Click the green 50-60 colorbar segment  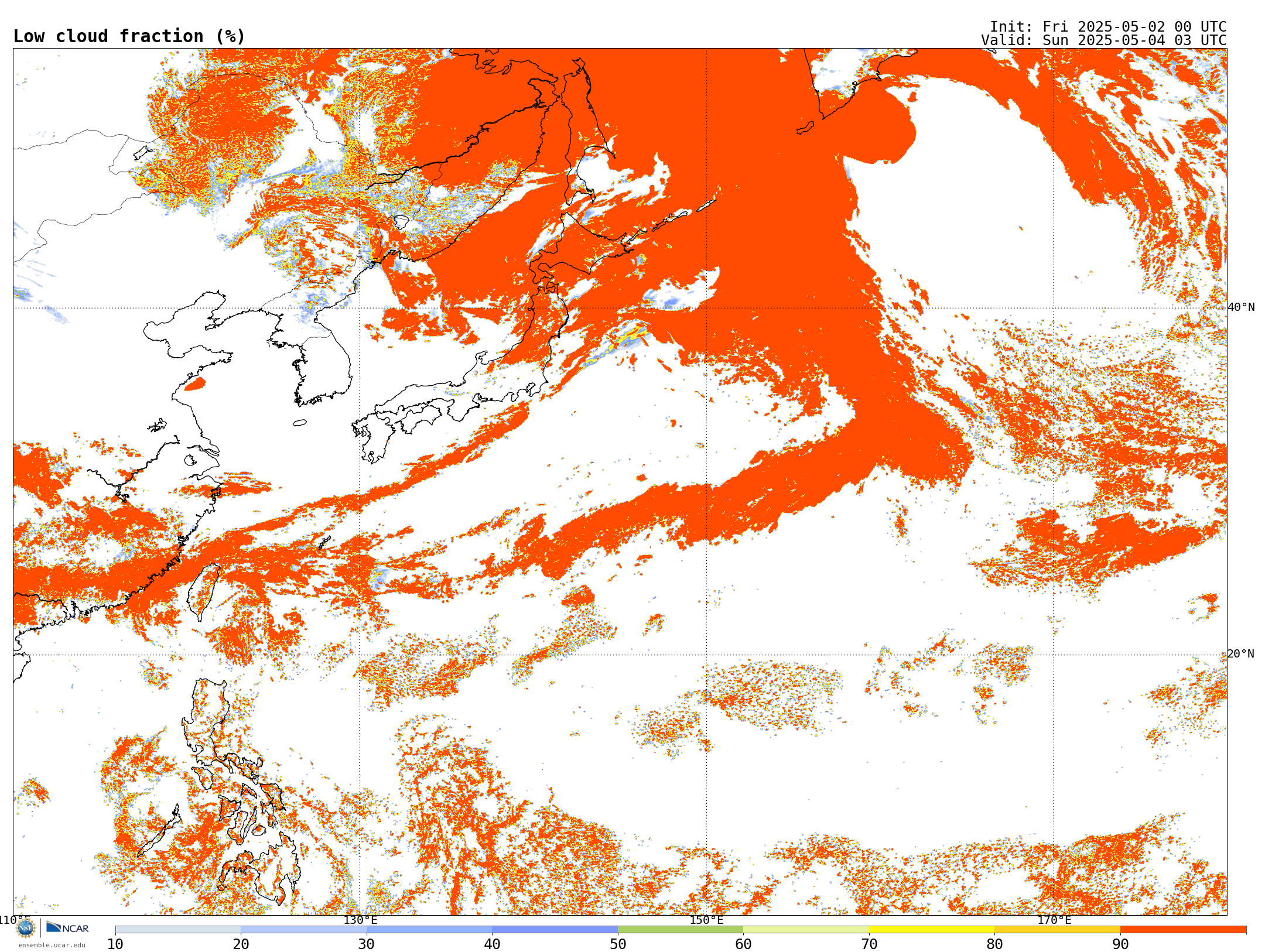681,930
